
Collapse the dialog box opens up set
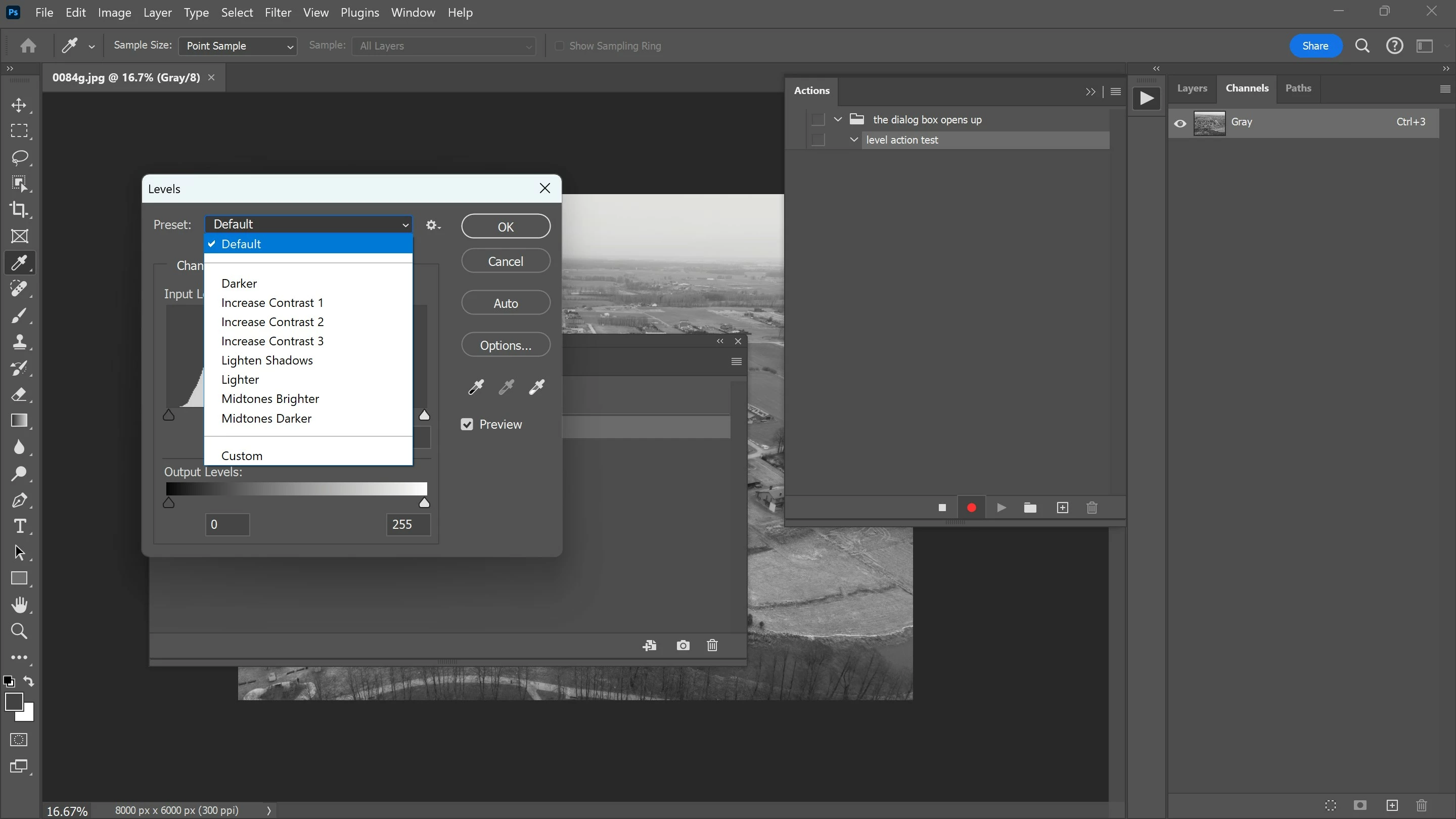tap(838, 119)
